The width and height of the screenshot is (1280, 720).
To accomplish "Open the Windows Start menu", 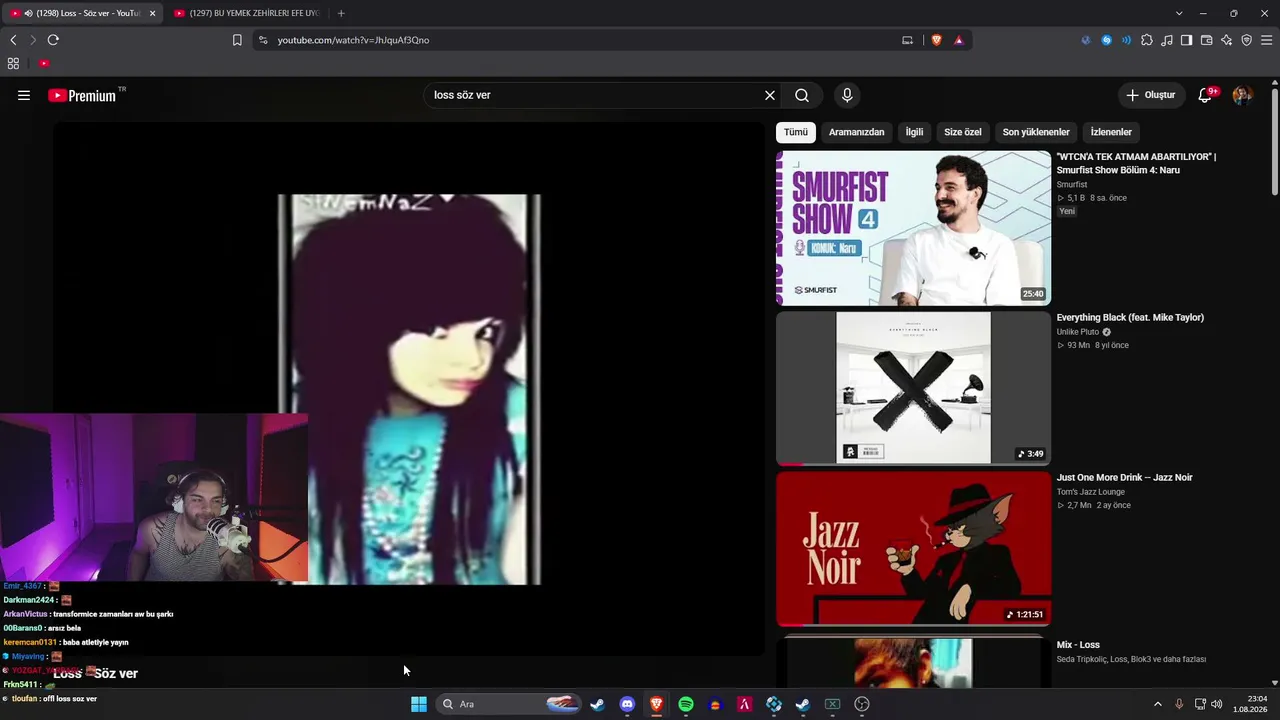I will click(419, 704).
